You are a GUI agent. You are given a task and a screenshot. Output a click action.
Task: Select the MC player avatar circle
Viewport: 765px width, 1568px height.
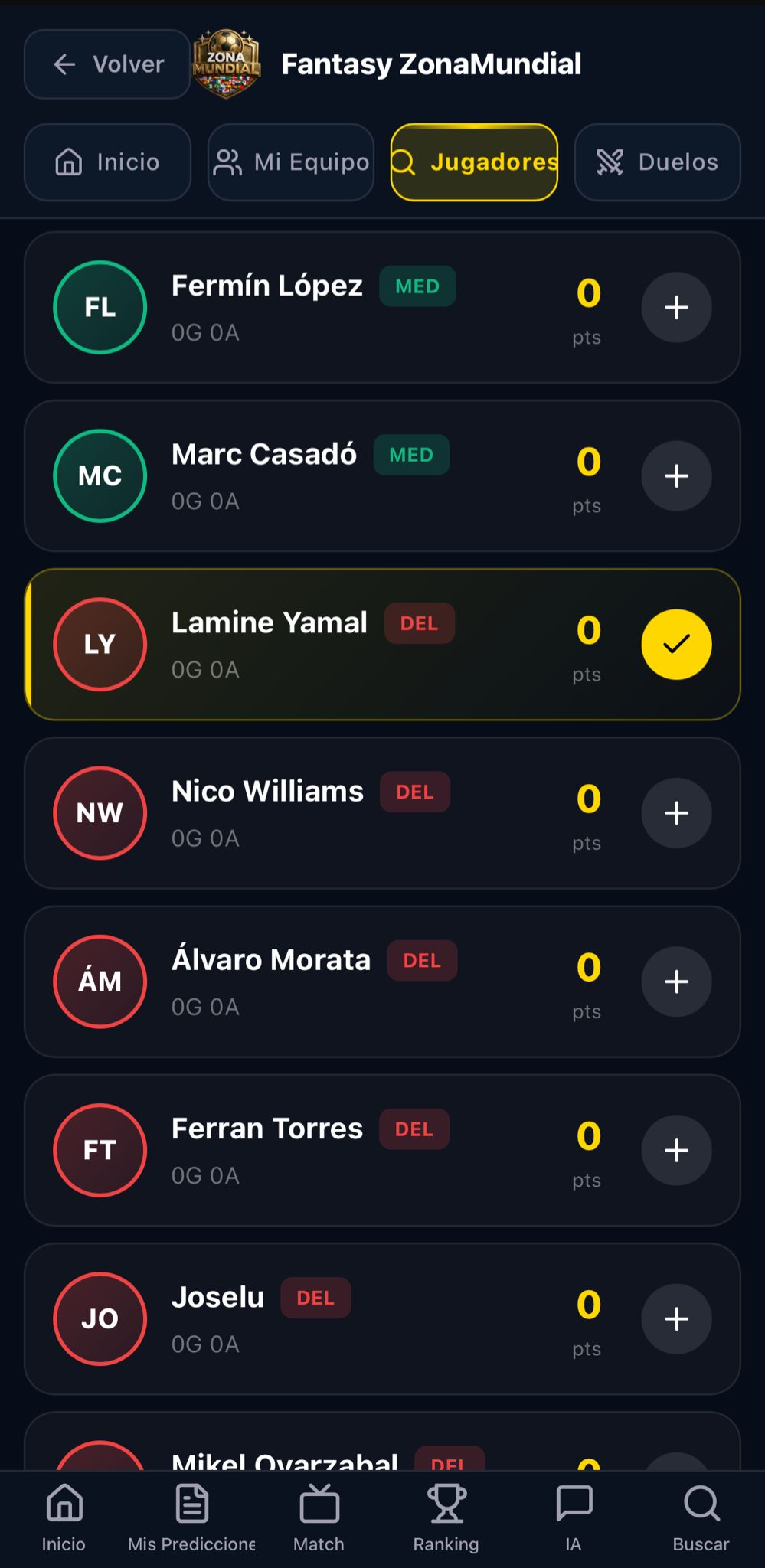(100, 476)
